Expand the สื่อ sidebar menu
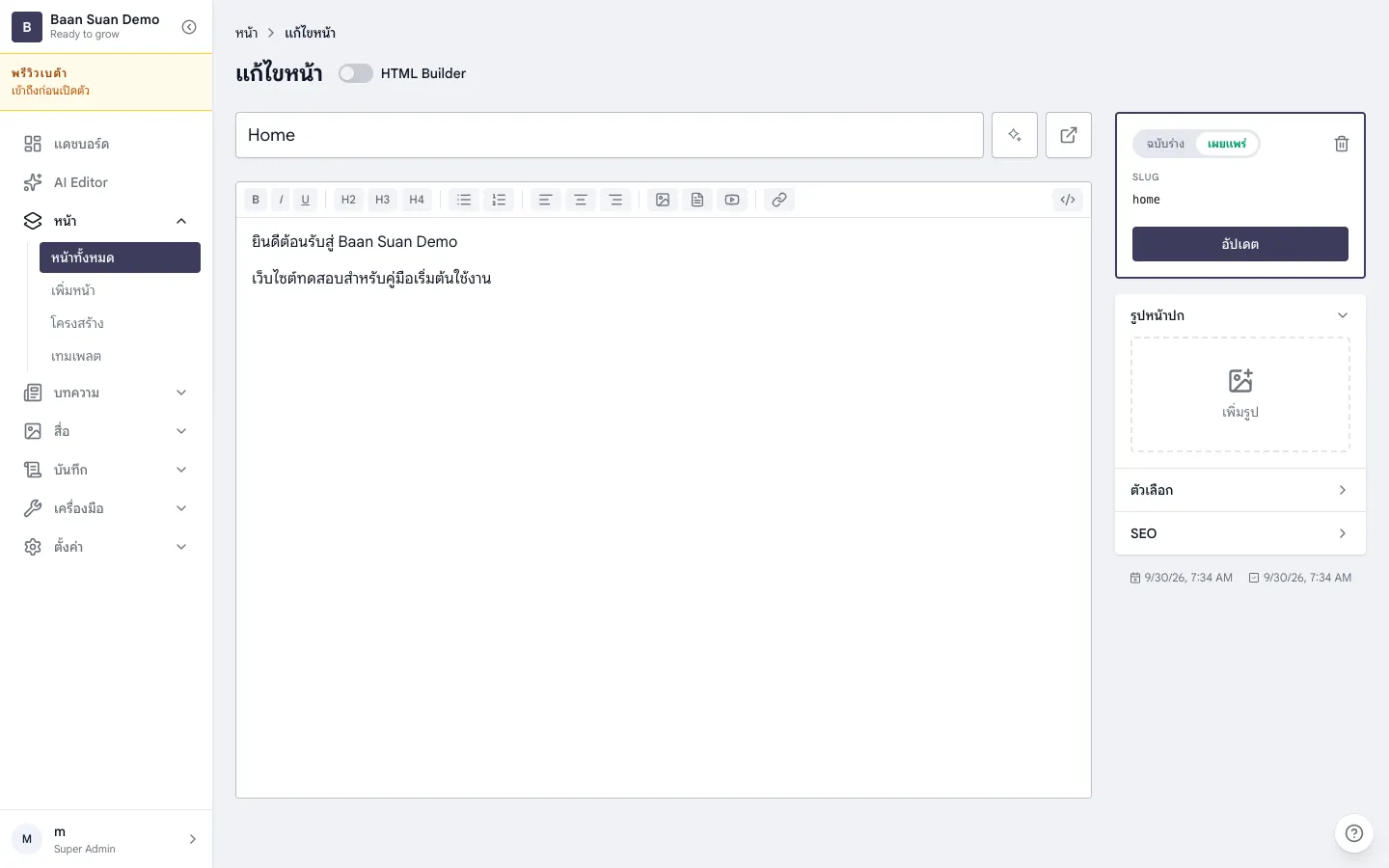Image resolution: width=1389 pixels, height=868 pixels. (x=106, y=431)
